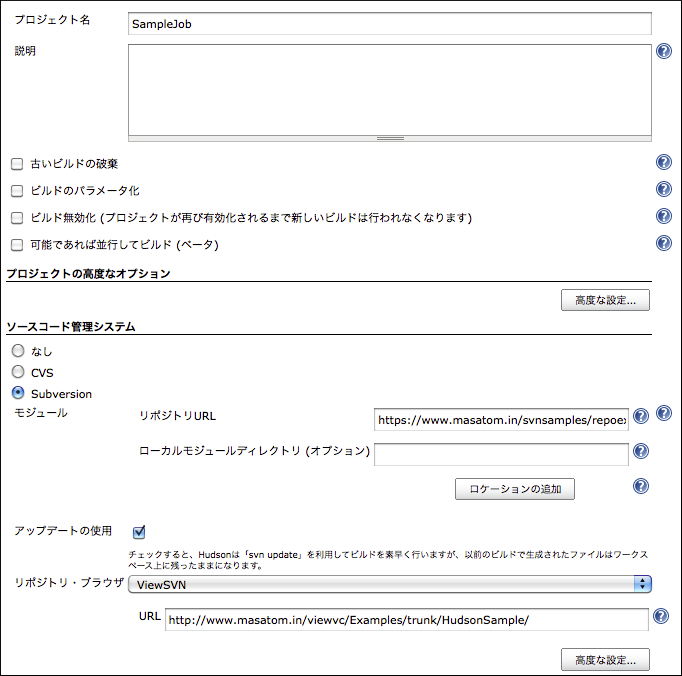The height and width of the screenshot is (676, 682).
Task: Open the リポジトリ・ブラウザ ViewSVN dropdown
Action: (x=391, y=584)
